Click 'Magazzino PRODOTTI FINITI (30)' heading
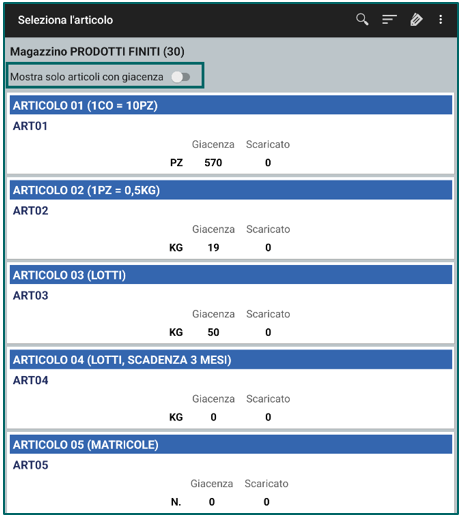The height and width of the screenshot is (518, 463). coord(97,52)
